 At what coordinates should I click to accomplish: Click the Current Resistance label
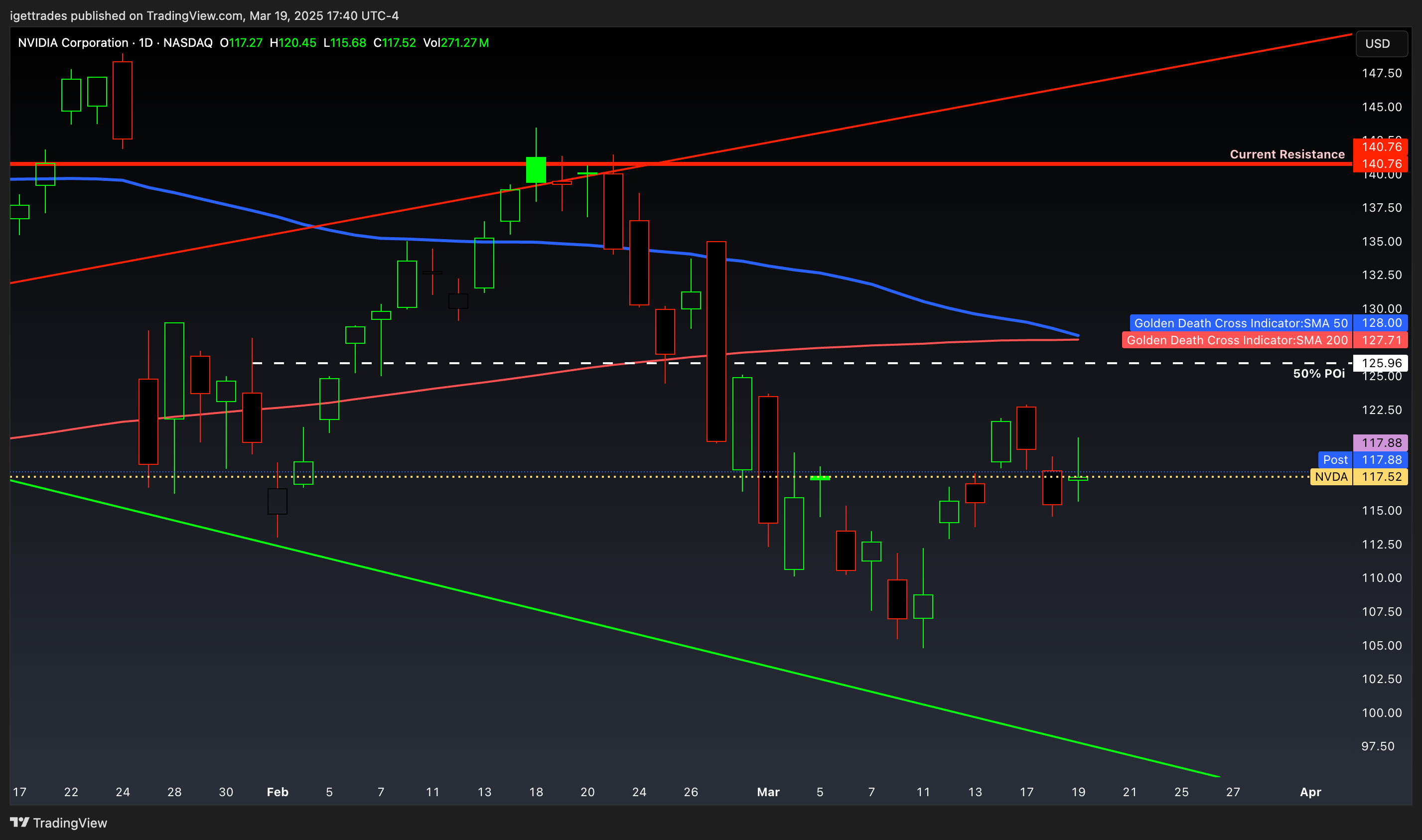[1286, 154]
